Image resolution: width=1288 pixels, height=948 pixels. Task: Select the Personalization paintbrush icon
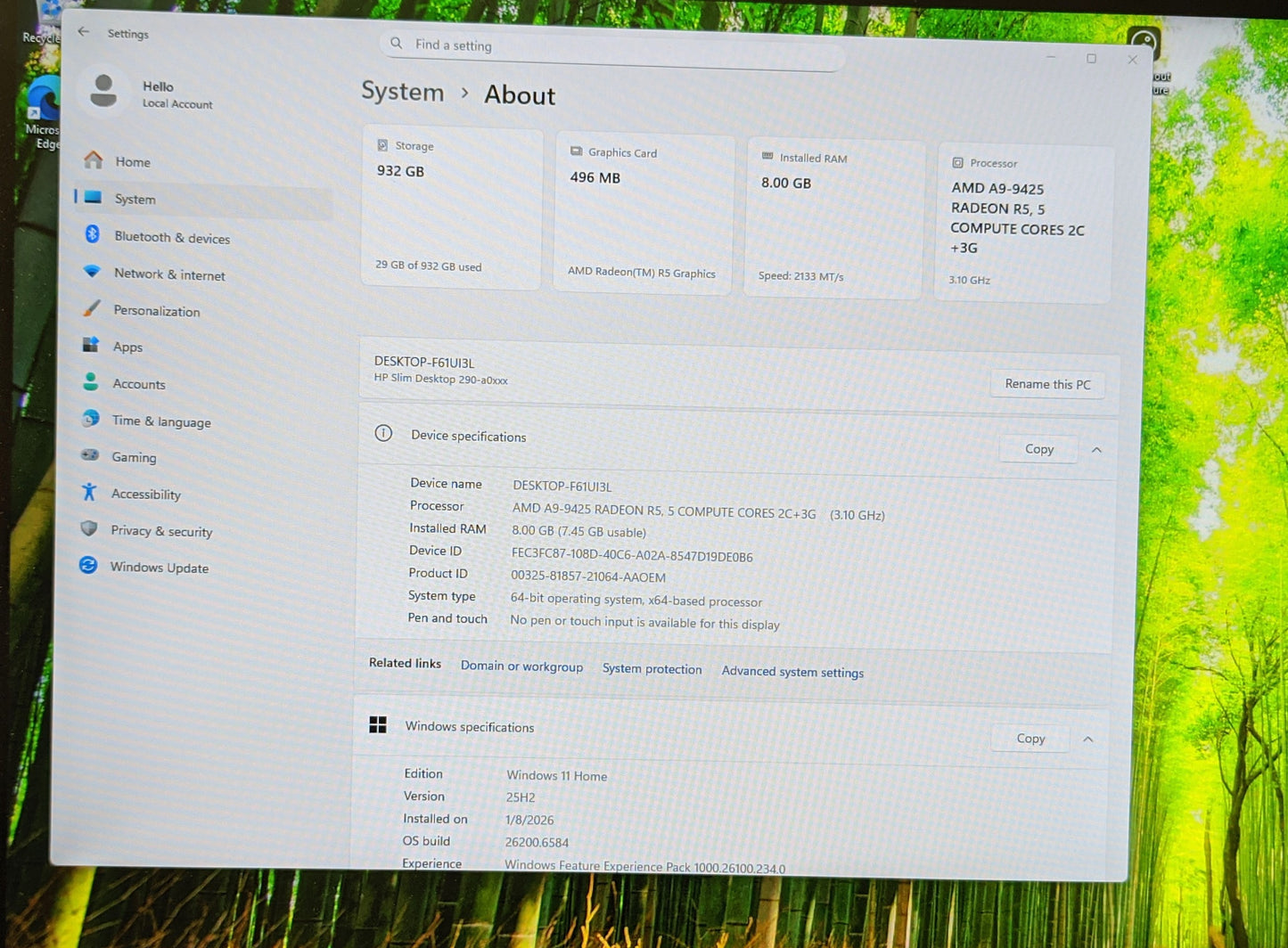coord(91,308)
